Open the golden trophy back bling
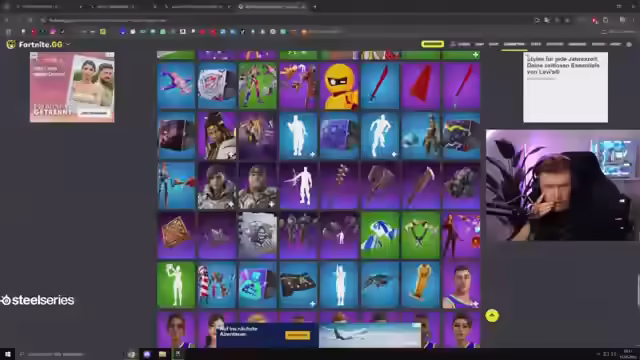 (421, 285)
